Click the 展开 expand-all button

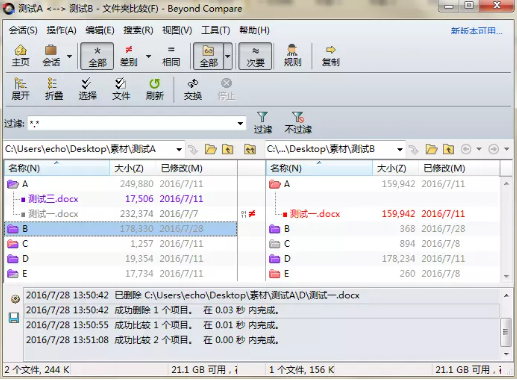click(x=20, y=89)
